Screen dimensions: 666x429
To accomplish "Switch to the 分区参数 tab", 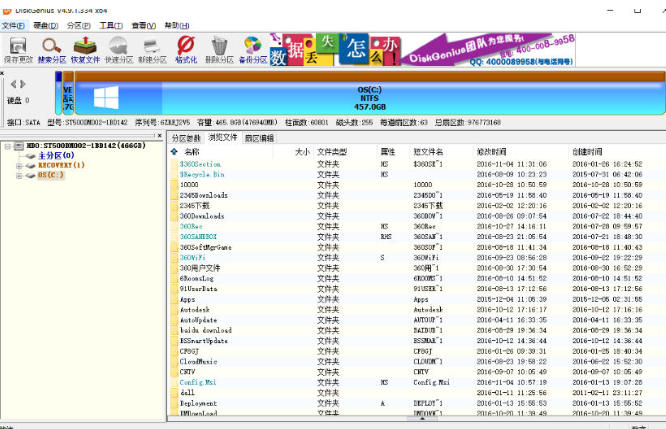I will coord(186,138).
